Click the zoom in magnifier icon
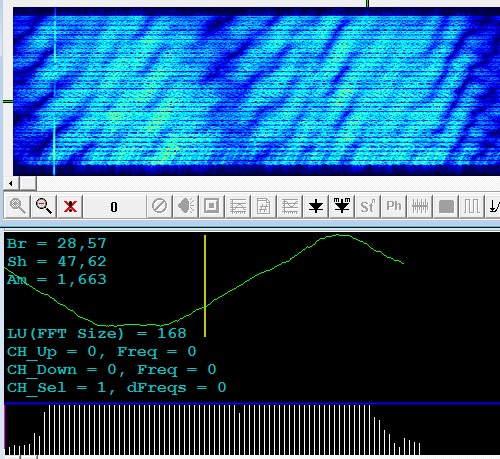500x459 pixels. click(18, 206)
